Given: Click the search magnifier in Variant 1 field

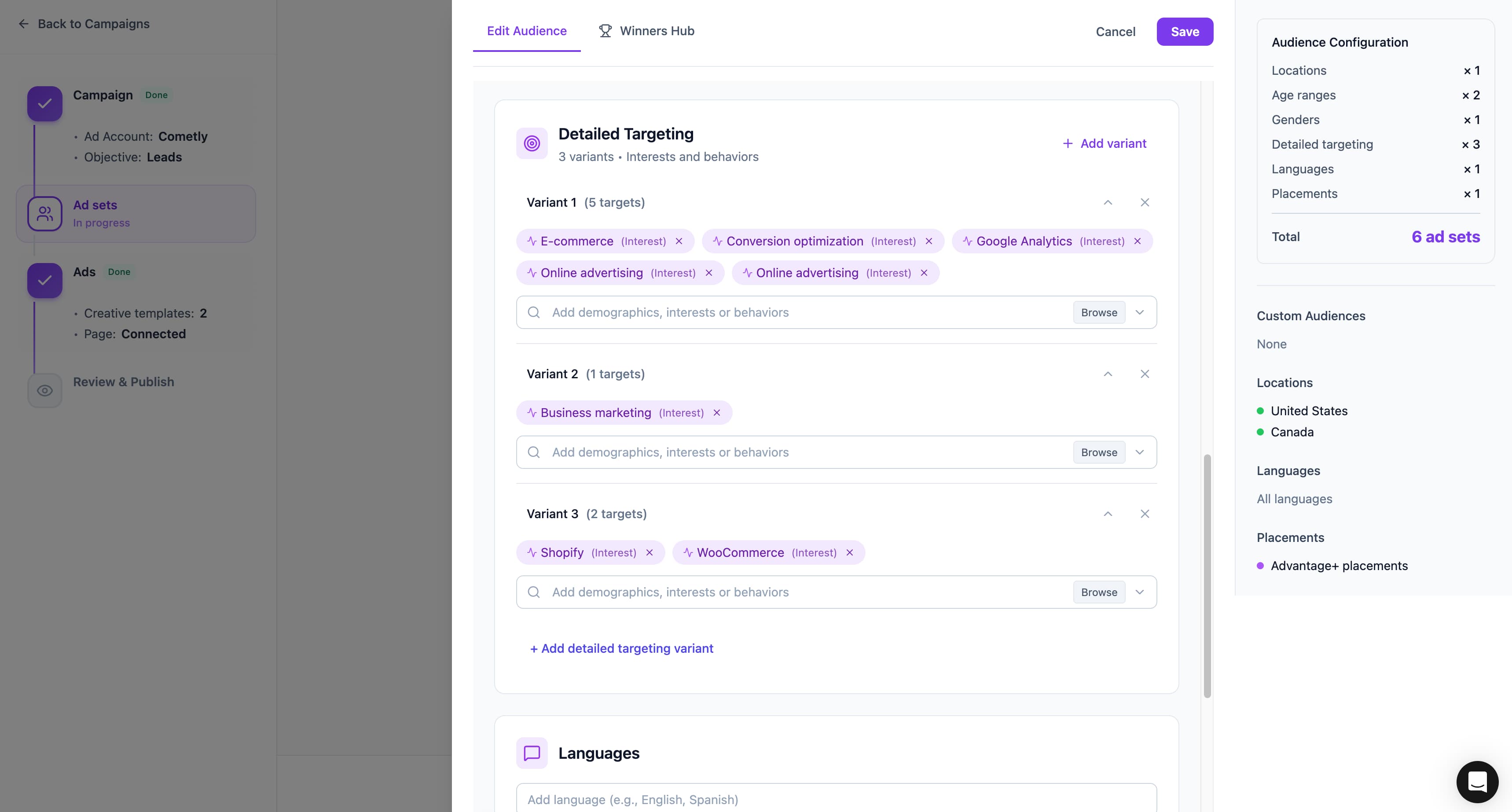Looking at the screenshot, I should point(533,312).
